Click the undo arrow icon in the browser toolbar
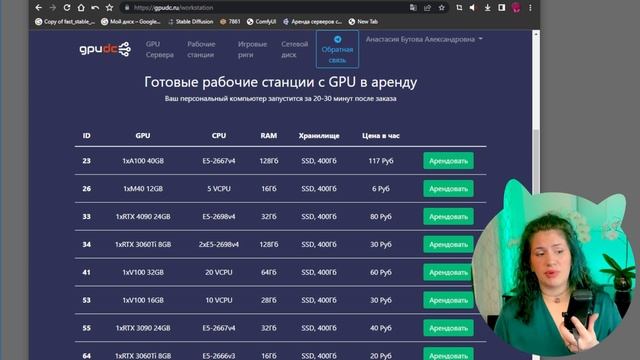The height and width of the screenshot is (360, 640). coord(95,8)
